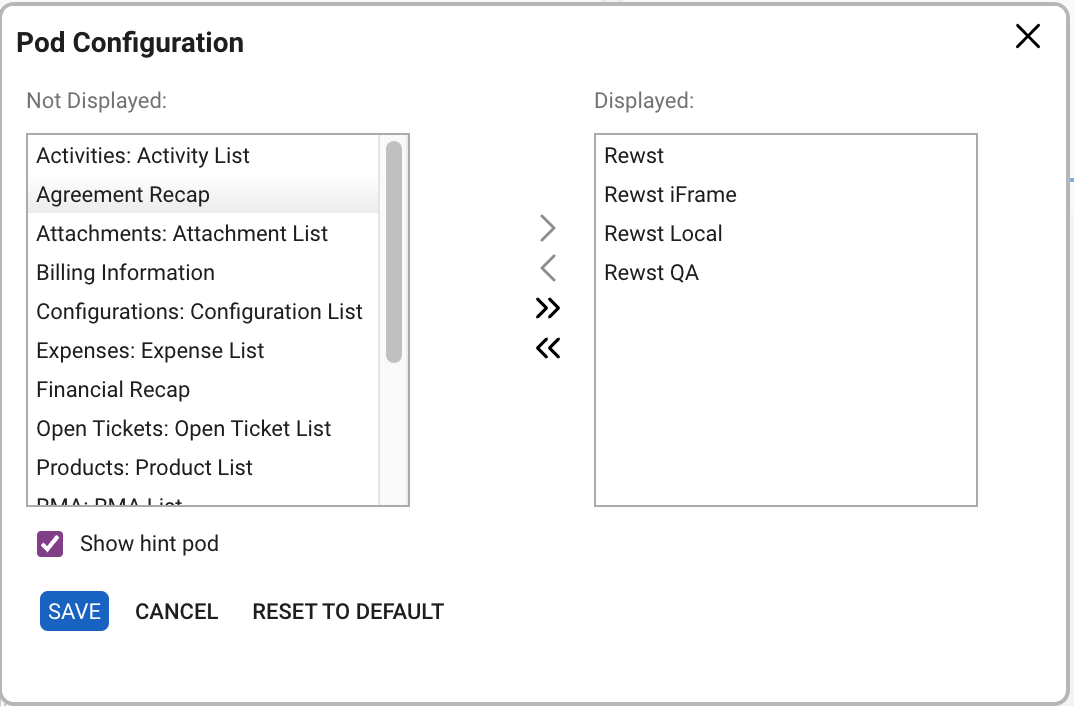
Task: Select Agreement Recap in Not Displayed list
Action: tap(123, 195)
